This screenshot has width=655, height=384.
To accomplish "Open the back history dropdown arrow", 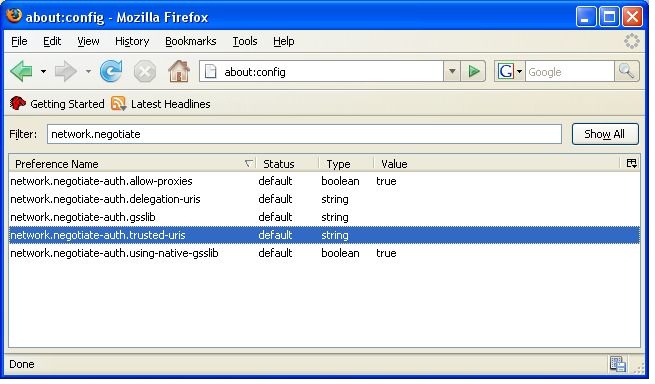I will pos(43,71).
